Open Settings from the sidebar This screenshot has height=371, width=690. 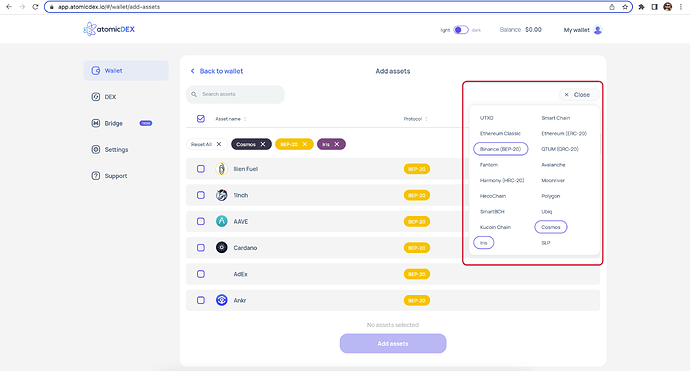110,150
